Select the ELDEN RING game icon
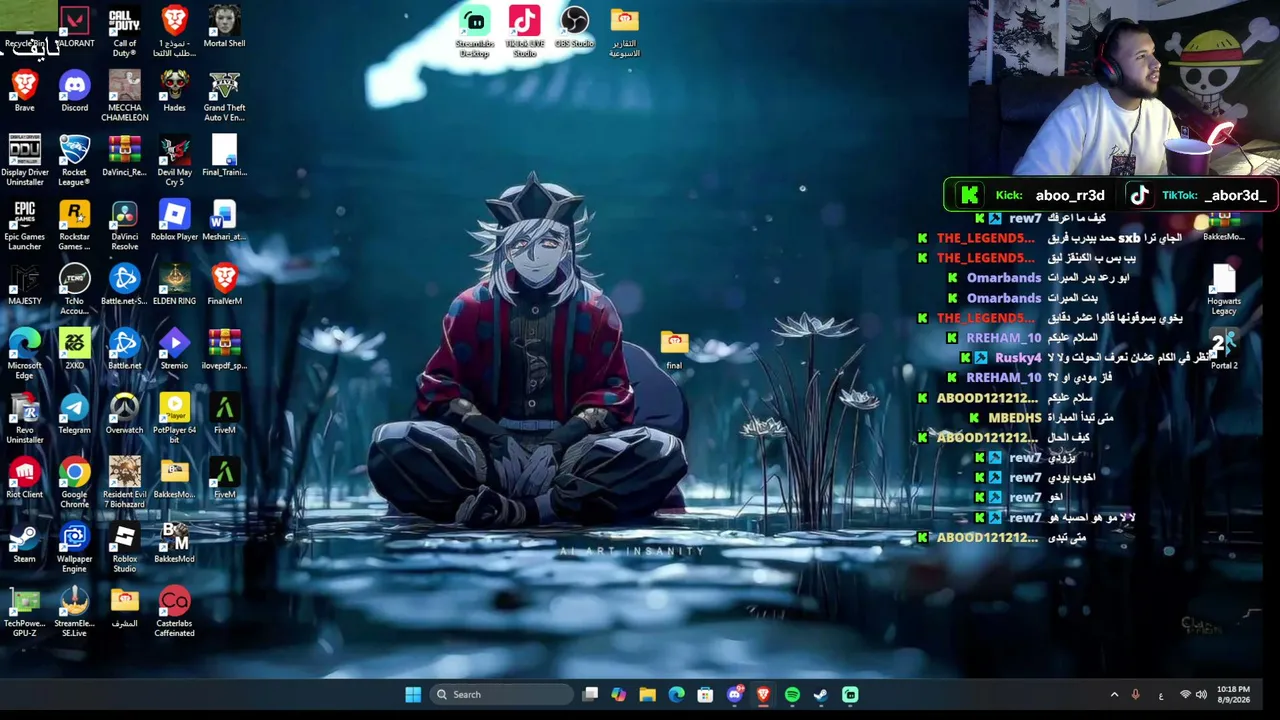Viewport: 1280px width, 720px height. click(174, 285)
